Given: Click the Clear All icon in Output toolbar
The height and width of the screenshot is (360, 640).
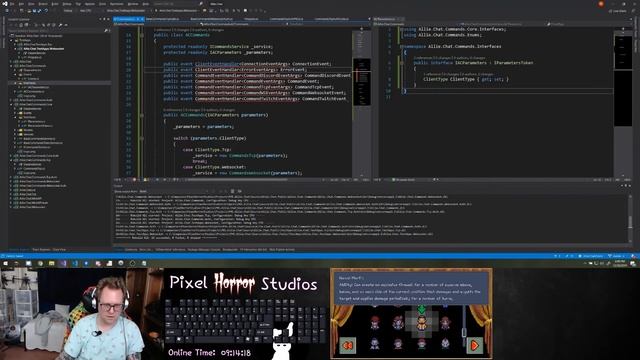Looking at the screenshot, I should pos(233,191).
